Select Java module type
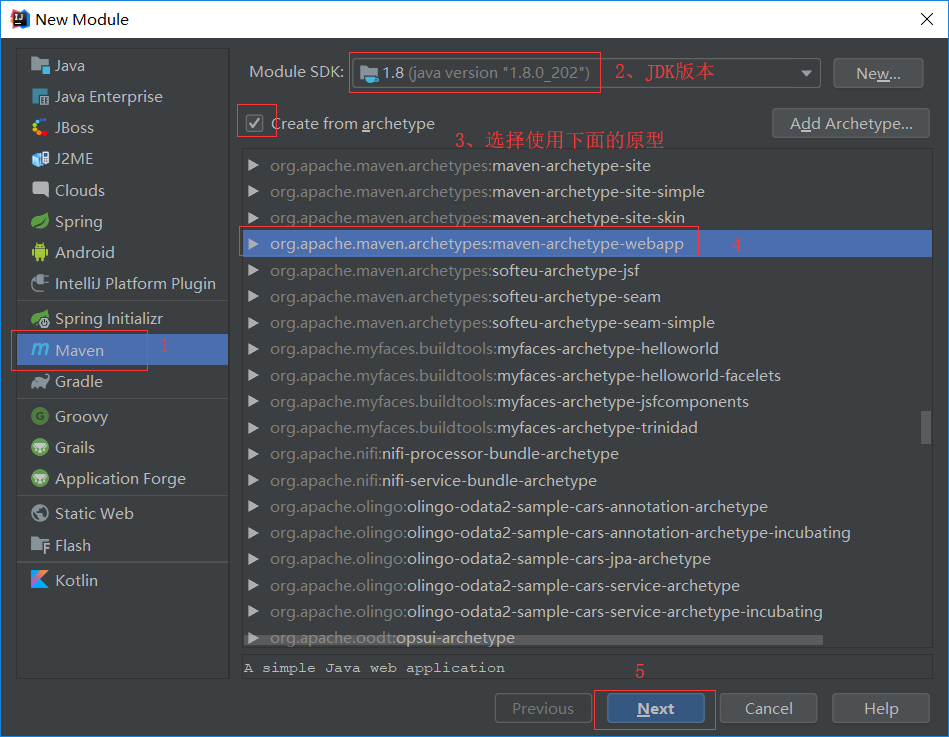 (122, 65)
